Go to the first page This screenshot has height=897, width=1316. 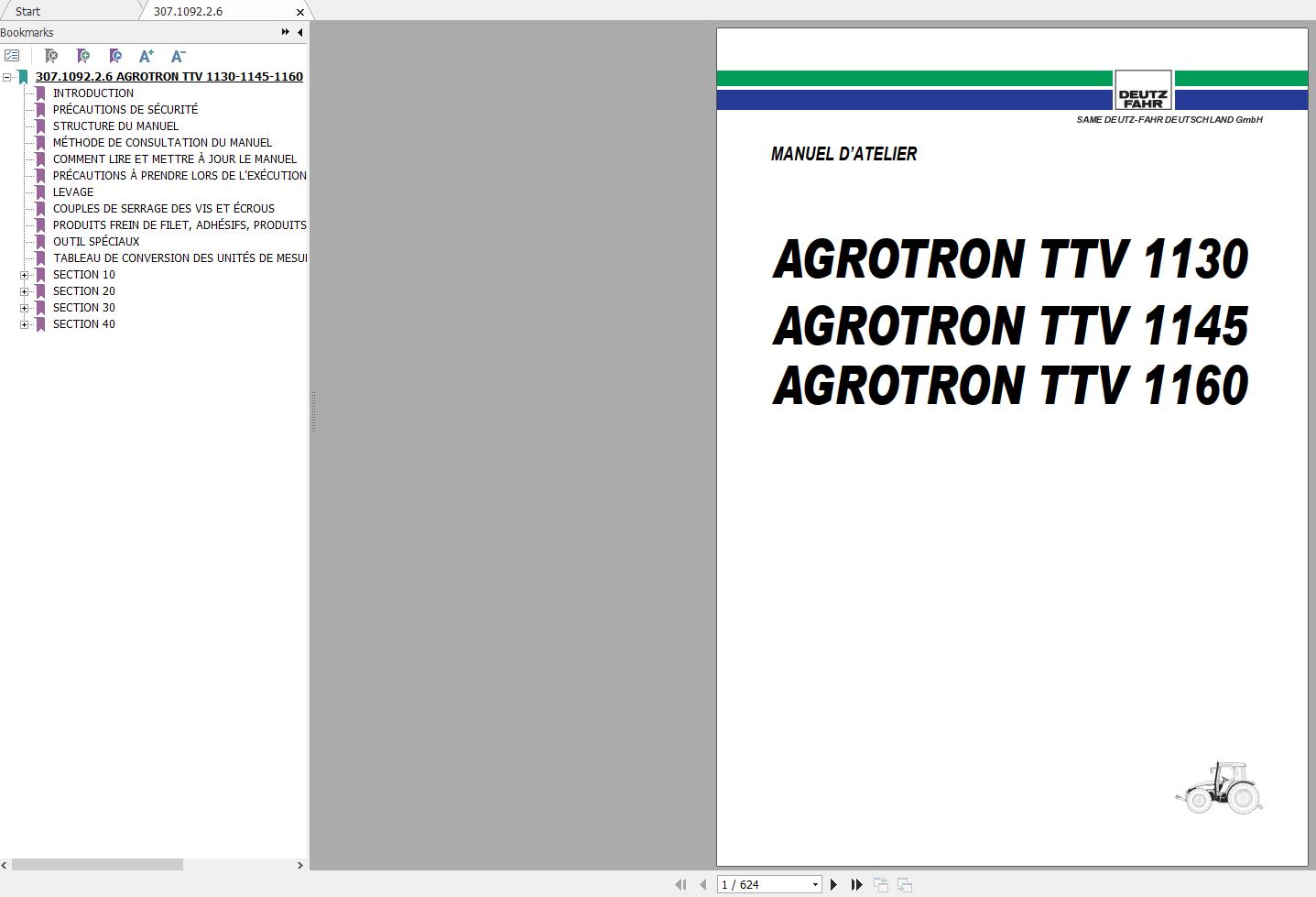click(x=680, y=884)
